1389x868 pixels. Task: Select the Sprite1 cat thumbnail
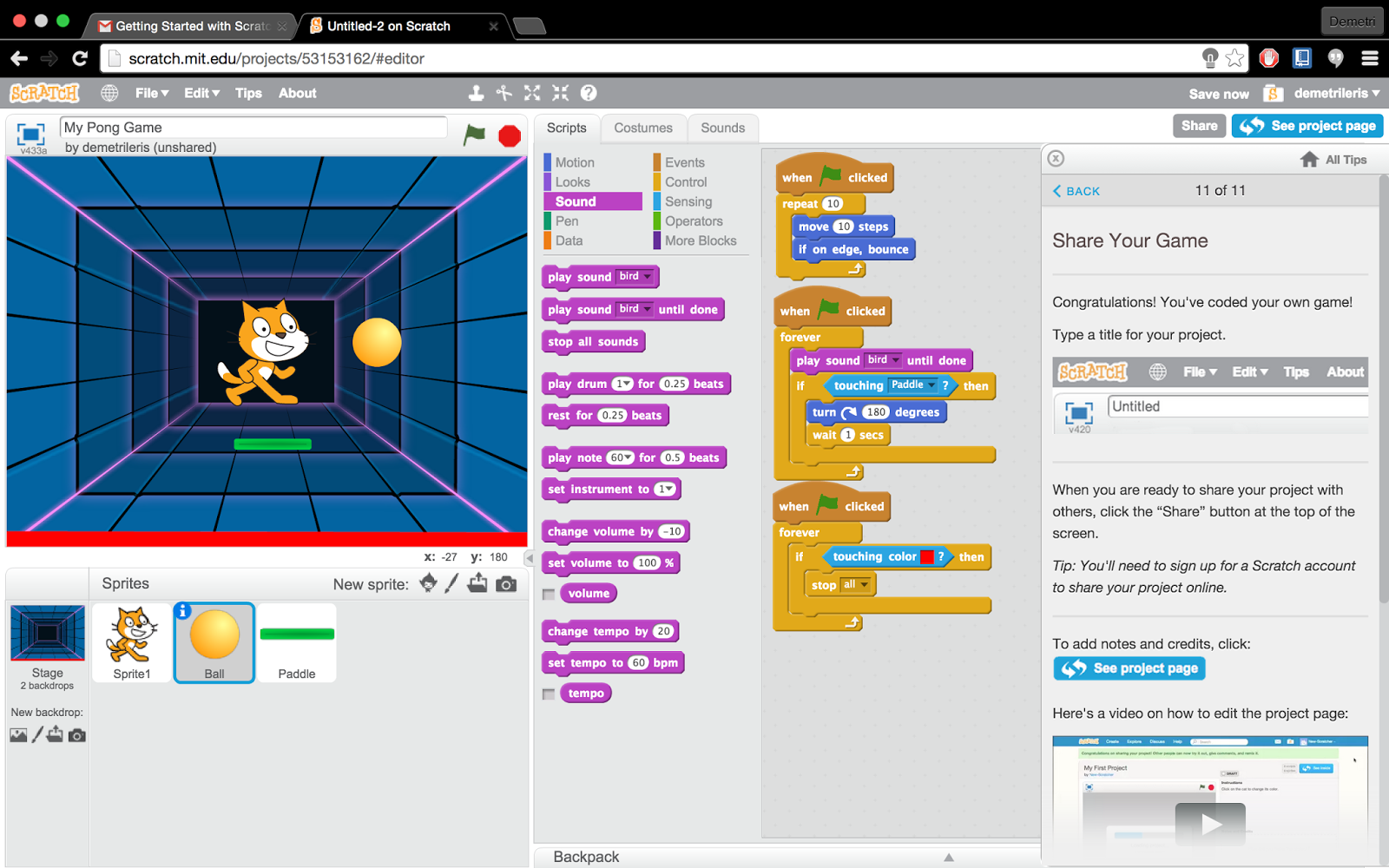coord(132,643)
